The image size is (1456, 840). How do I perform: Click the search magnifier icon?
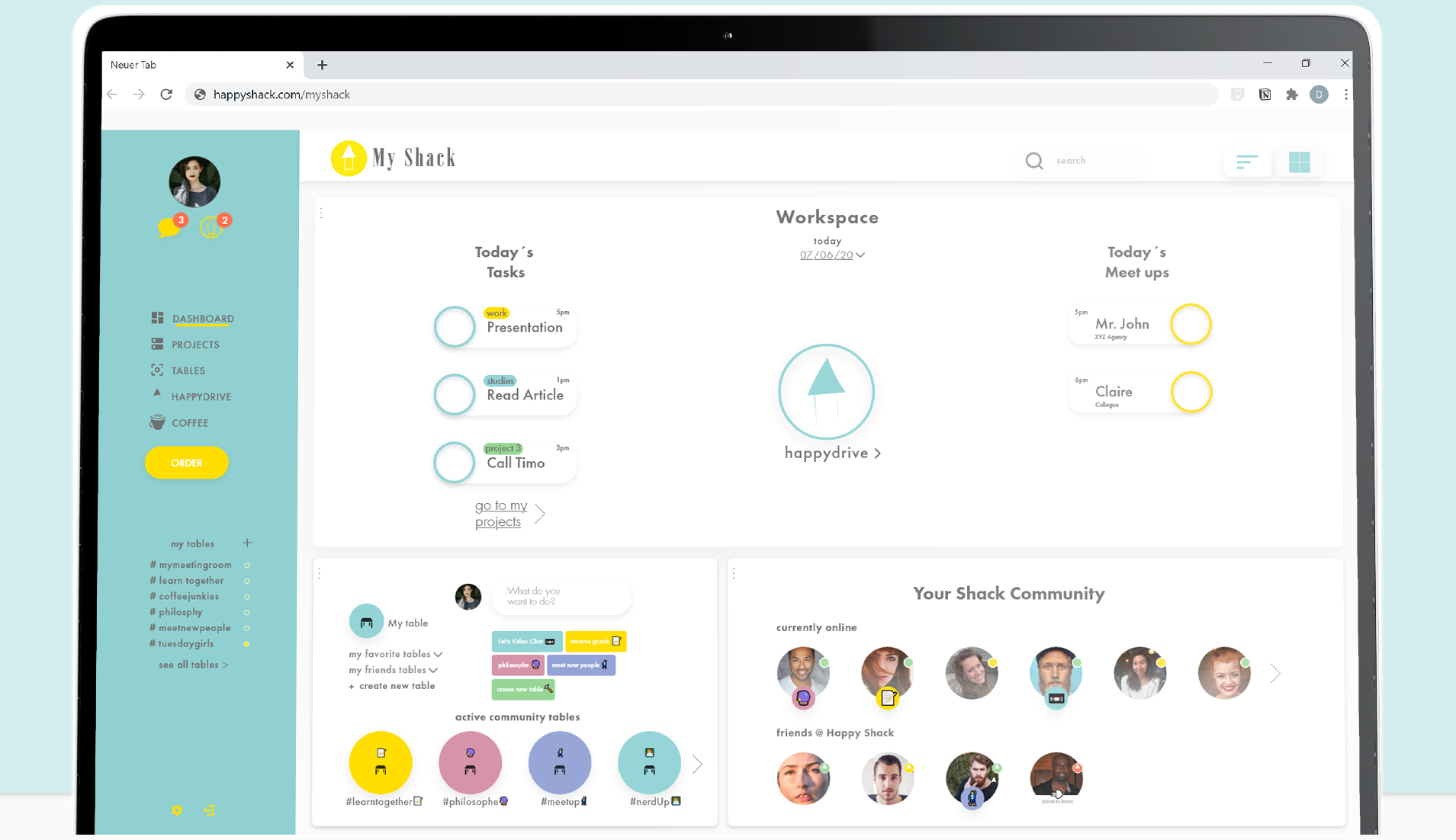(x=1033, y=161)
